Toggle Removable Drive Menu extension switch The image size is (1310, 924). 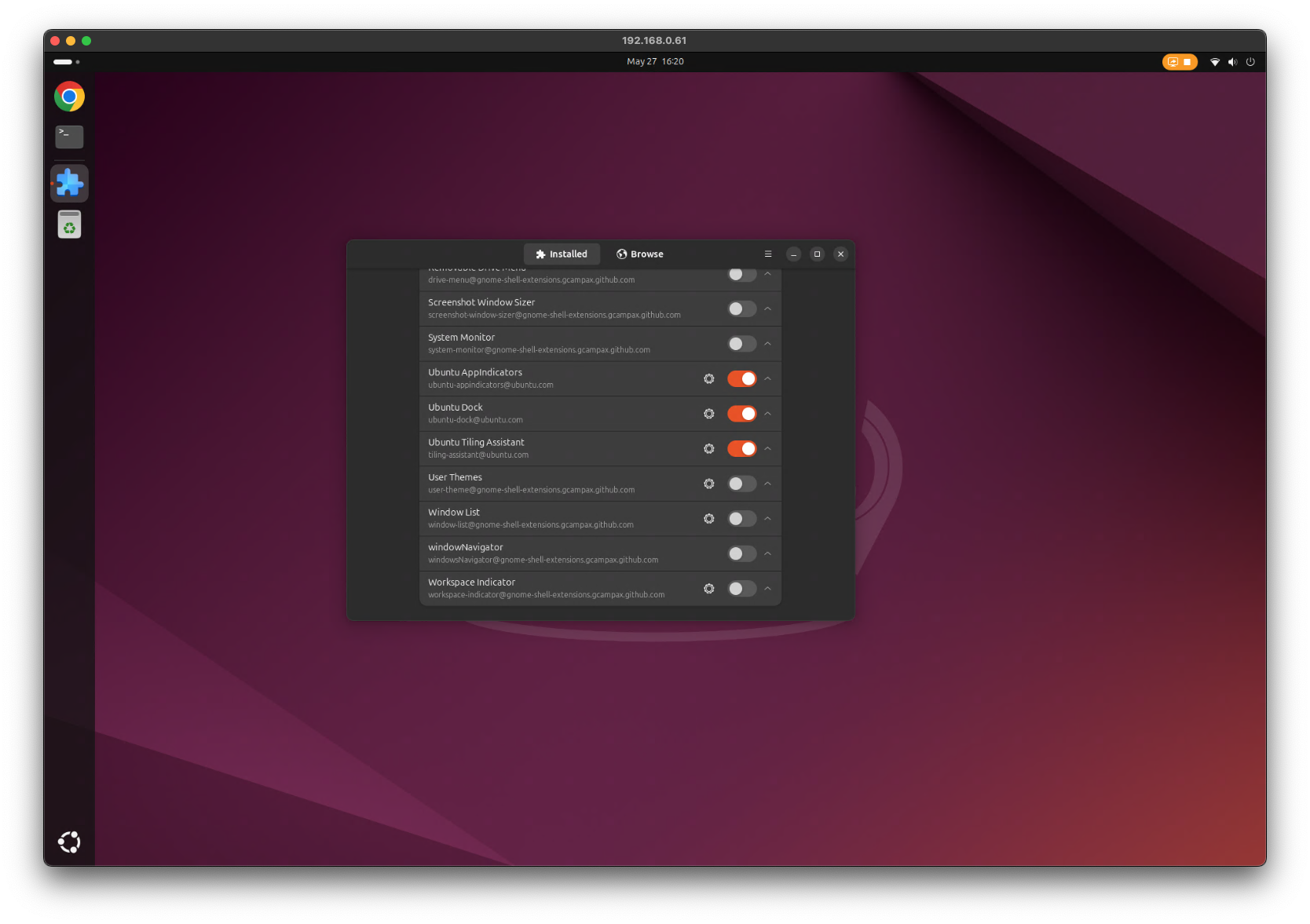click(741, 275)
